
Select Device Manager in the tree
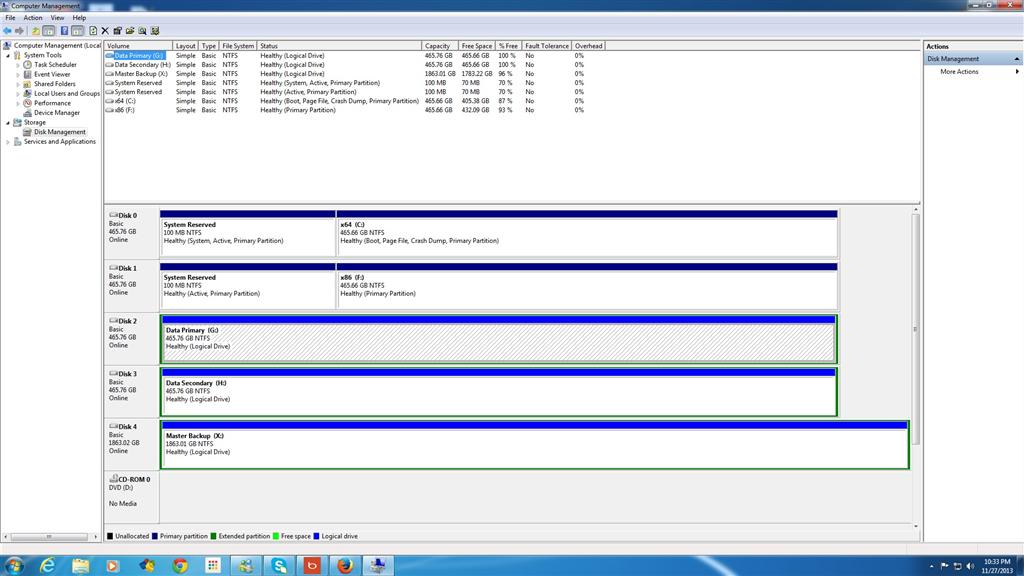[56, 113]
